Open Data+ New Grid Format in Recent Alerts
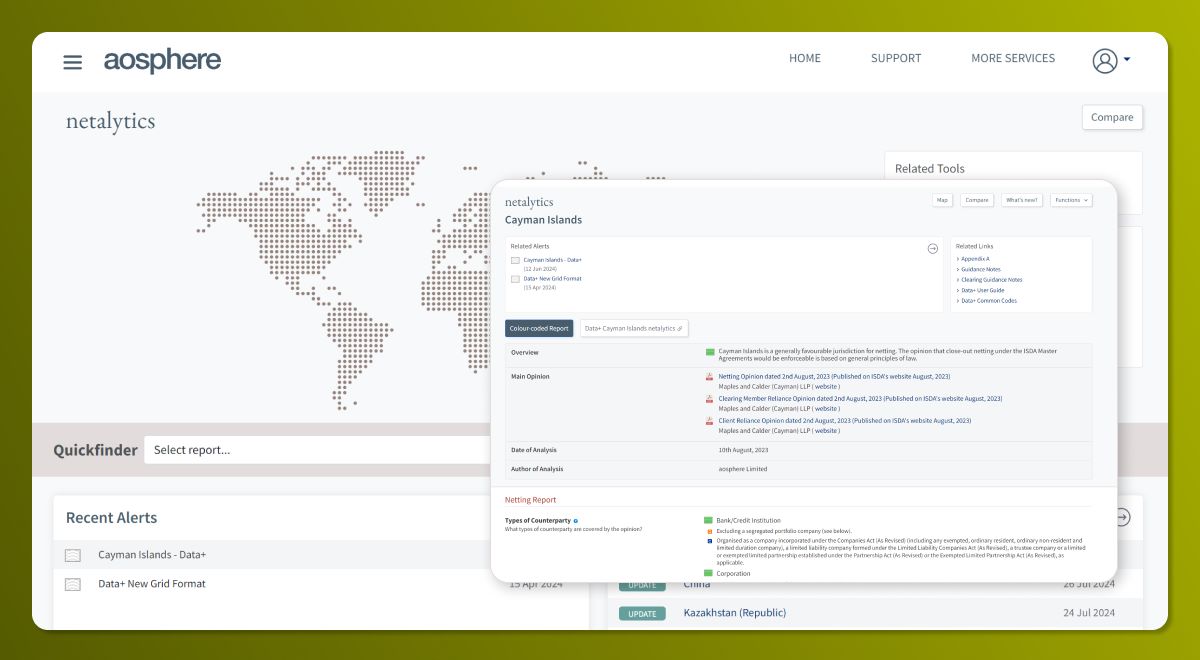Screen dimensions: 1200x660 [152, 584]
